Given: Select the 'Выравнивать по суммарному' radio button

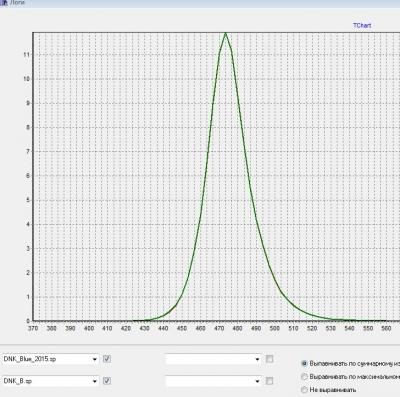Looking at the screenshot, I should click(304, 364).
